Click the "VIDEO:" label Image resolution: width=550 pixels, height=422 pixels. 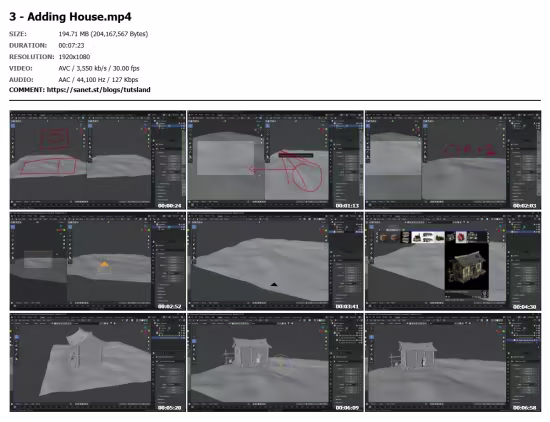20,68
